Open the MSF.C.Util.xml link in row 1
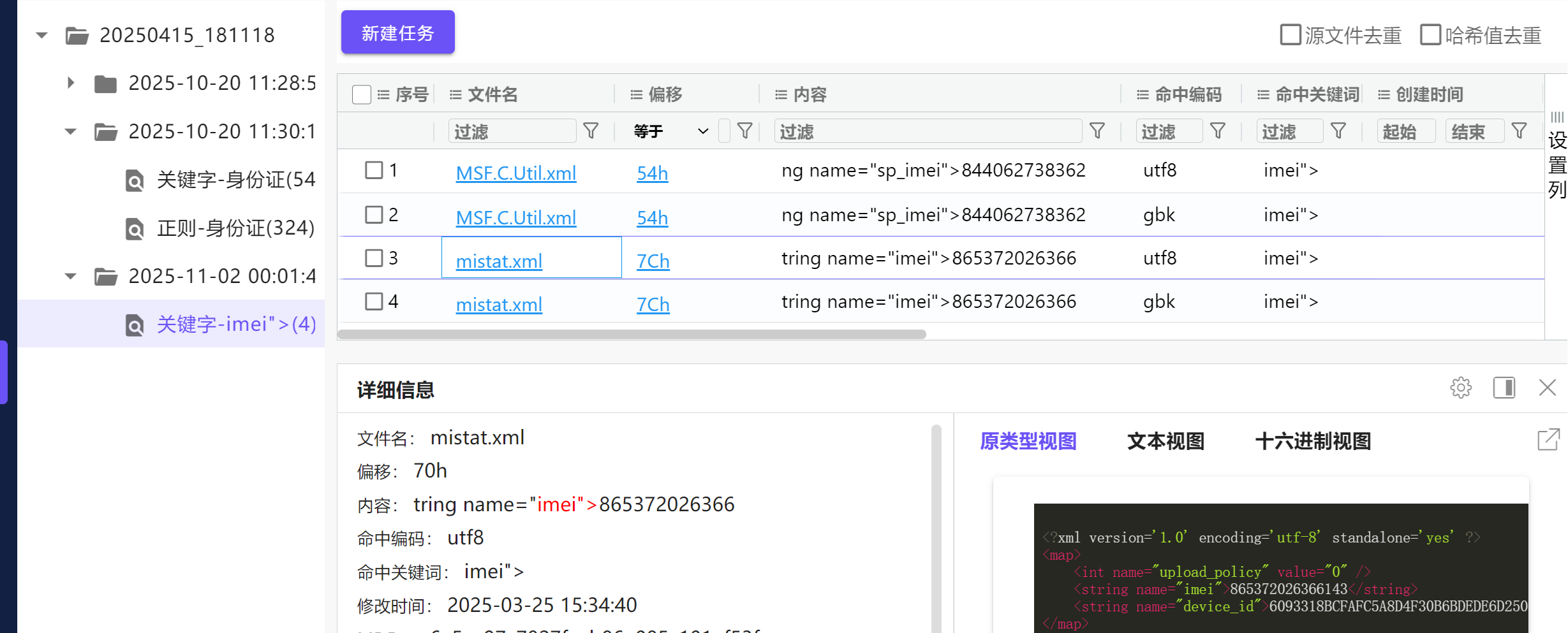The width and height of the screenshot is (1568, 633). [x=515, y=173]
